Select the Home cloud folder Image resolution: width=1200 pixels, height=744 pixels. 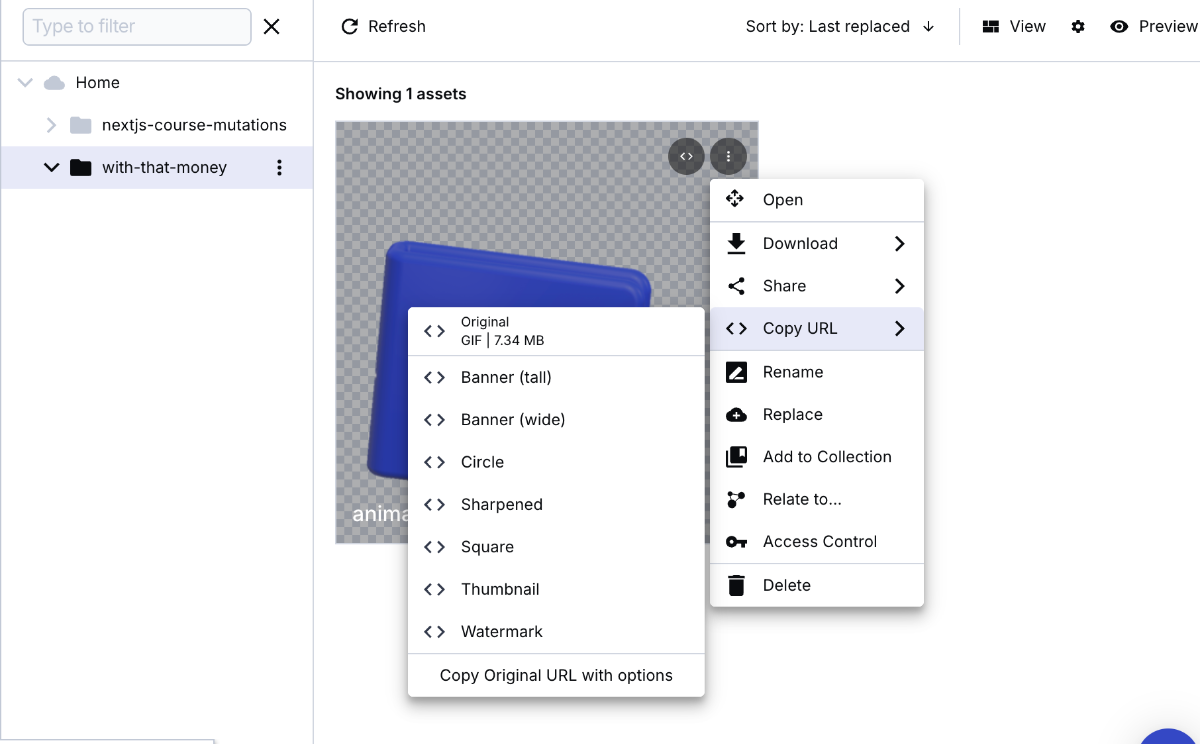tap(82, 83)
